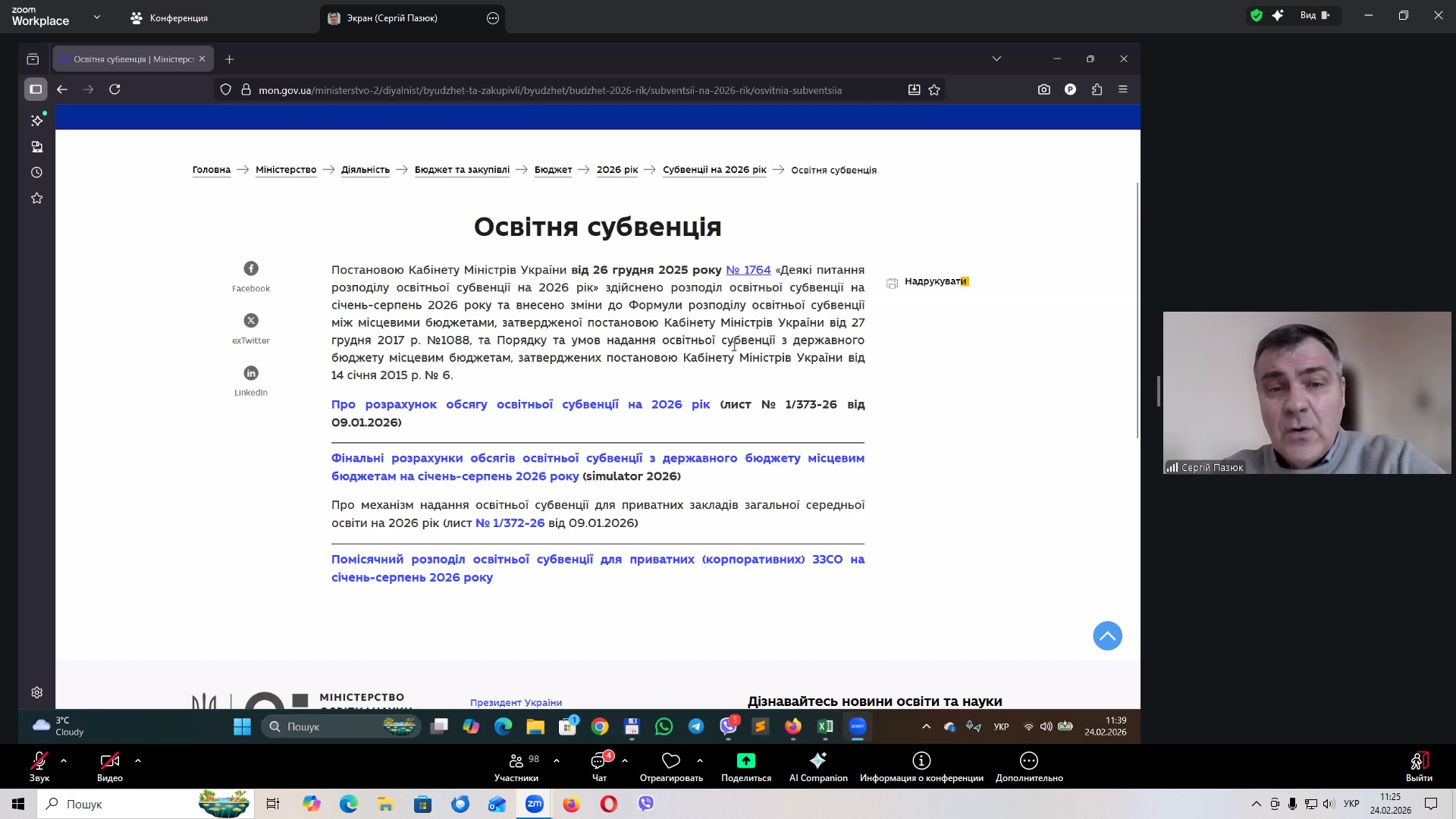Click the blue scroll-to-top arrow button
This screenshot has width=1456, height=819.
coord(1107,636)
